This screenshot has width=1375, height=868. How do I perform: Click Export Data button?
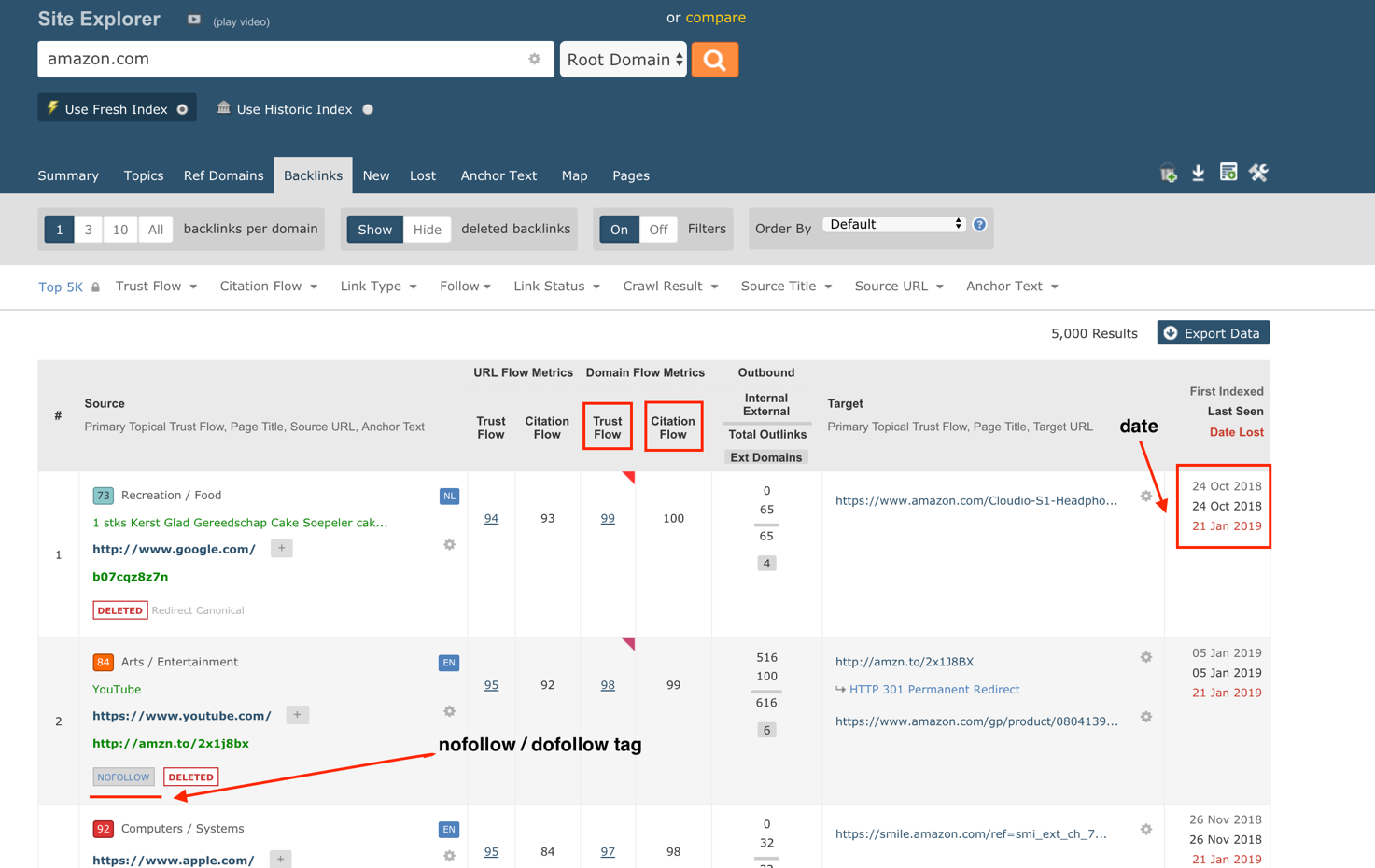click(x=1214, y=333)
